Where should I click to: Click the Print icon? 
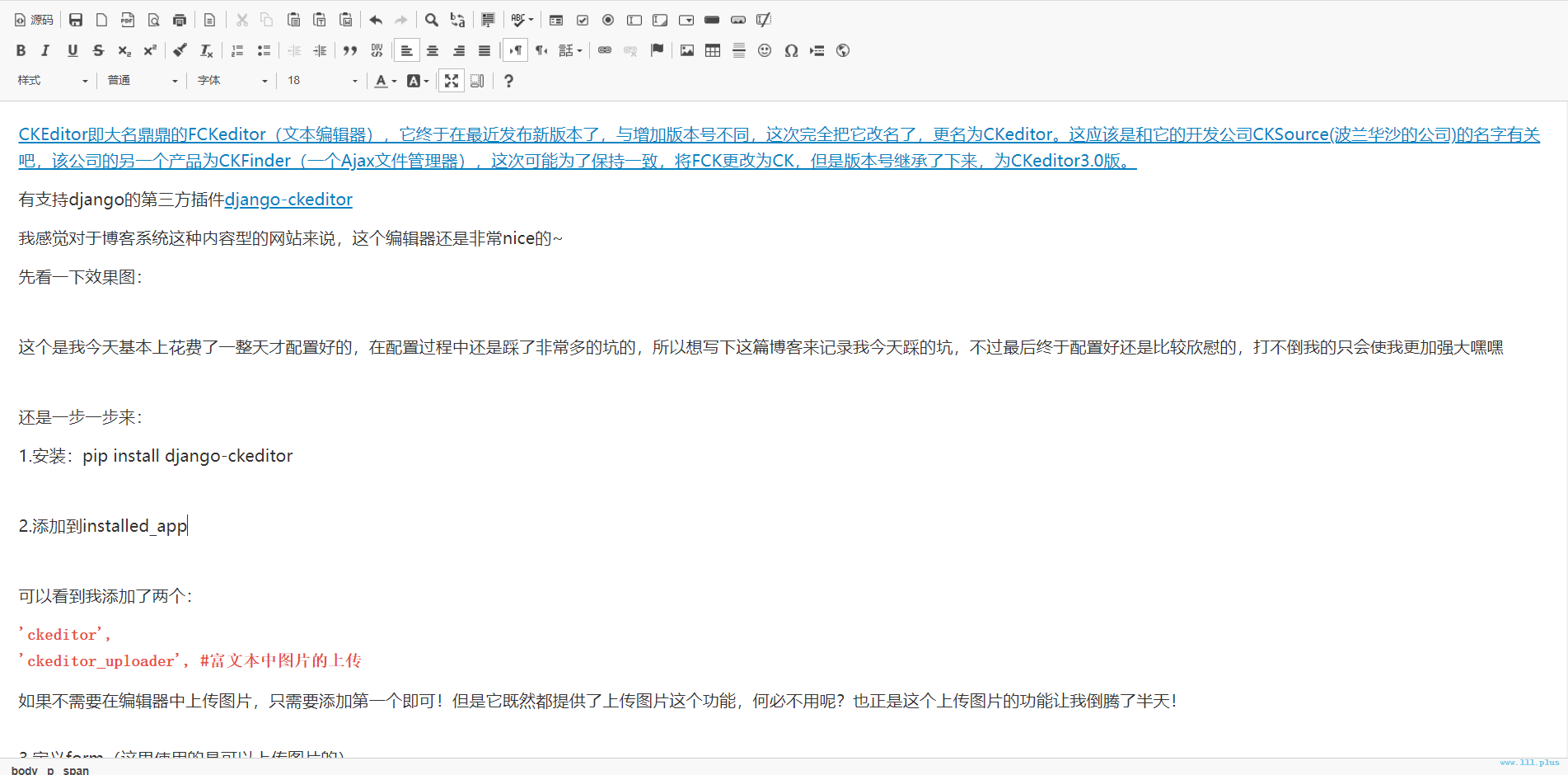180,20
